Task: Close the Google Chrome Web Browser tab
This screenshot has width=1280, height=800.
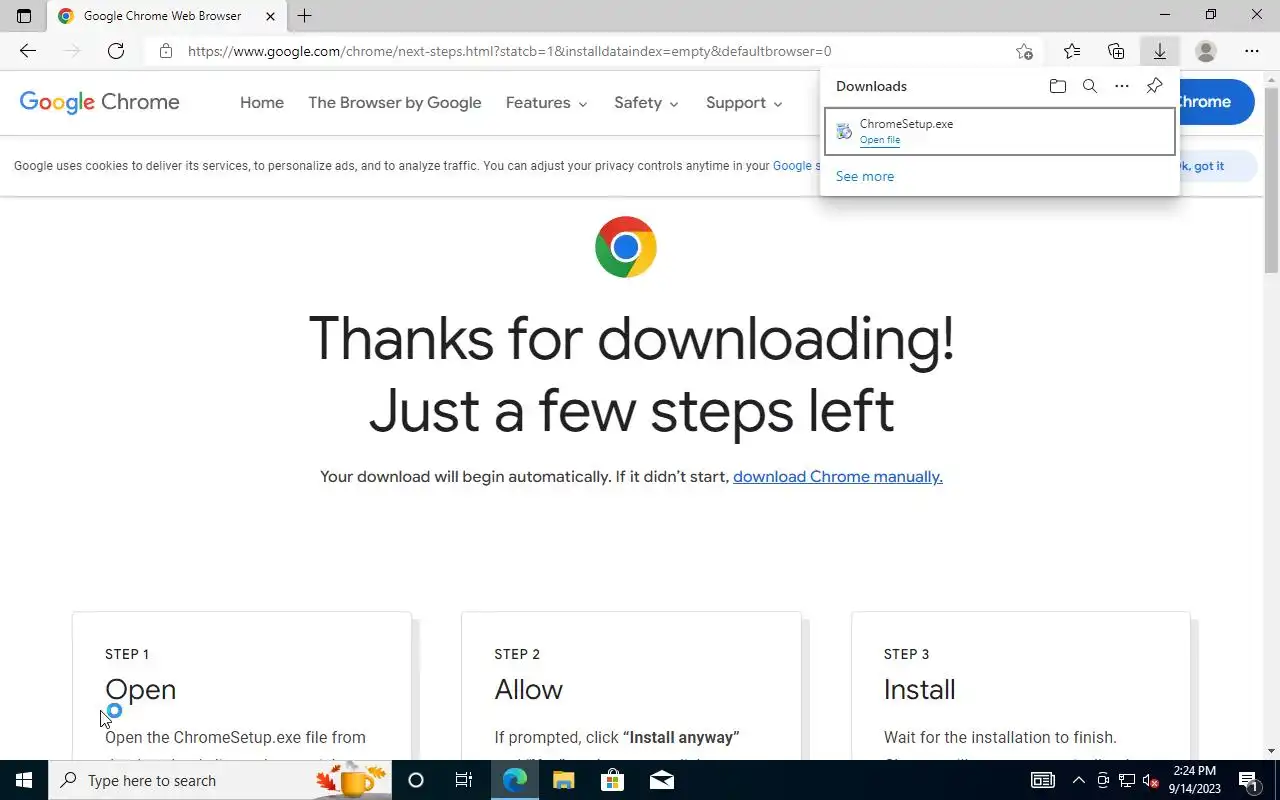Action: click(x=270, y=16)
